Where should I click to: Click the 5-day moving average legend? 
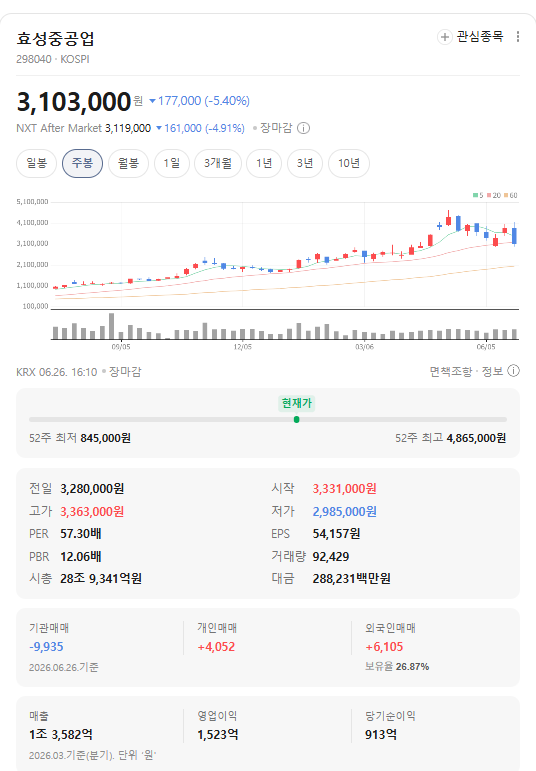(x=478, y=195)
